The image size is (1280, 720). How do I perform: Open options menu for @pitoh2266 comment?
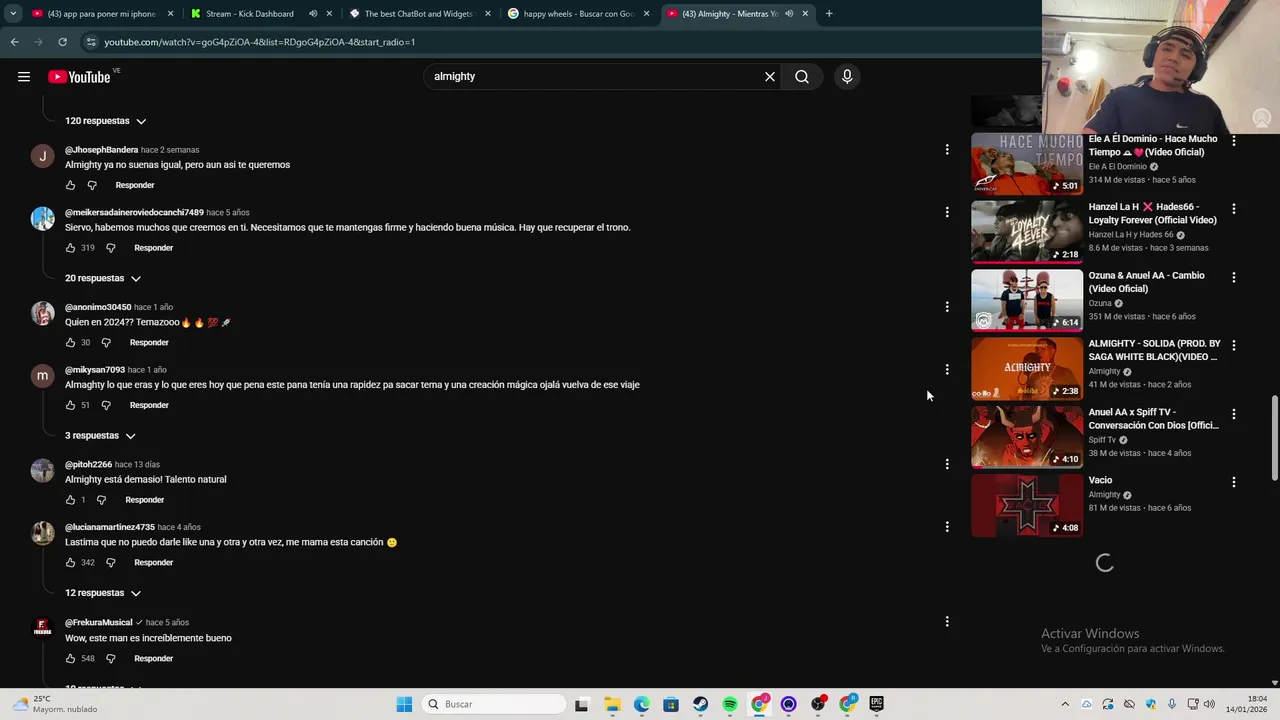coord(947,464)
